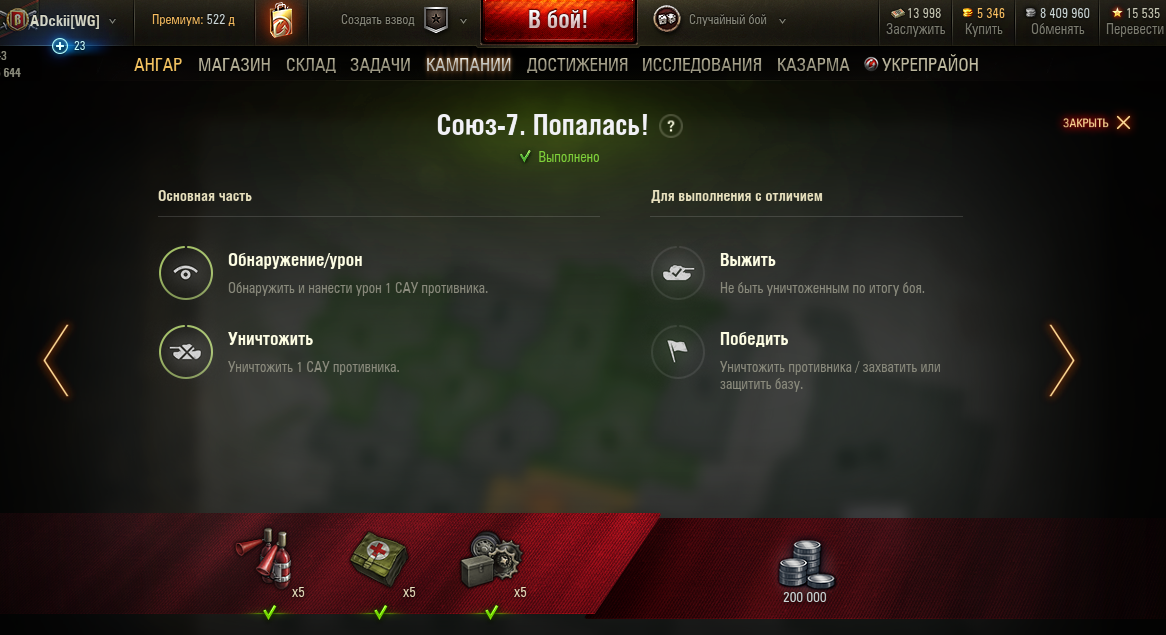Click the tank Выжить condition icon
This screenshot has width=1166, height=635.
[677, 273]
